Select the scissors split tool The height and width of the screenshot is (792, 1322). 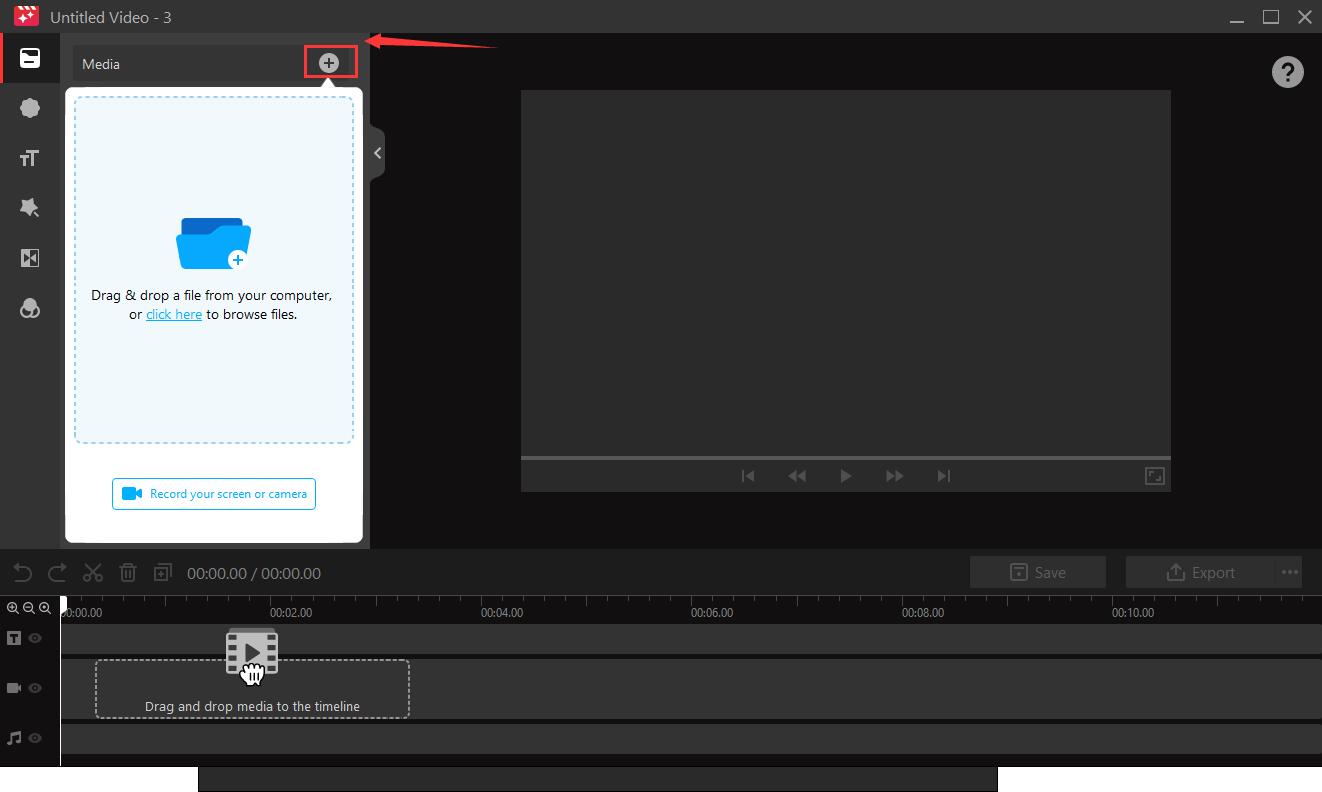tap(92, 572)
